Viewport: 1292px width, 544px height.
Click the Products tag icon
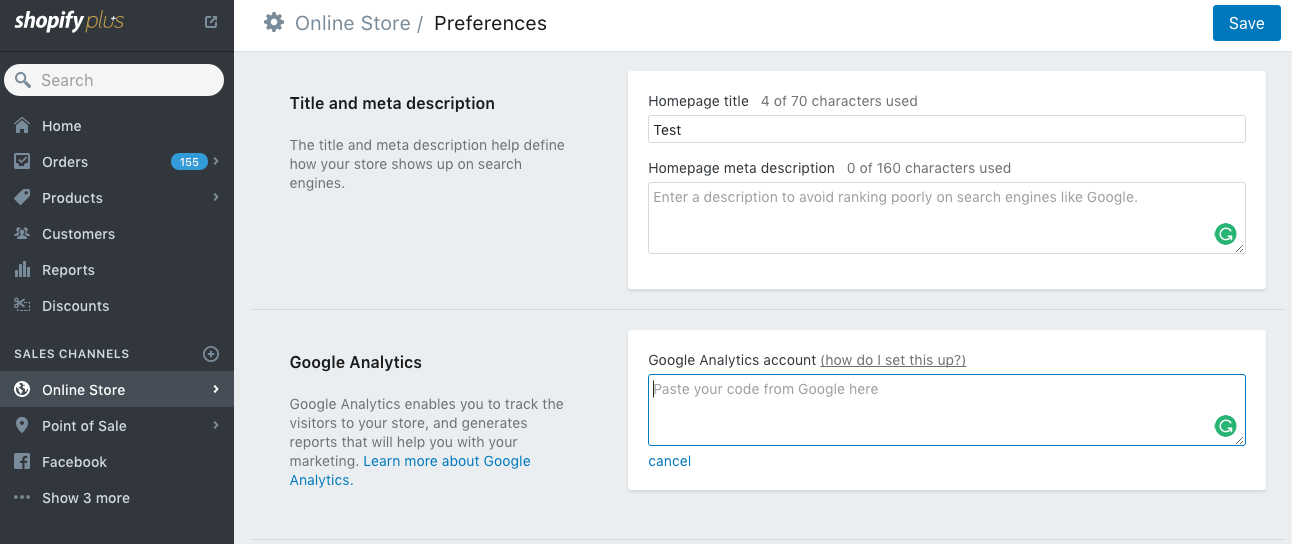[x=22, y=198]
